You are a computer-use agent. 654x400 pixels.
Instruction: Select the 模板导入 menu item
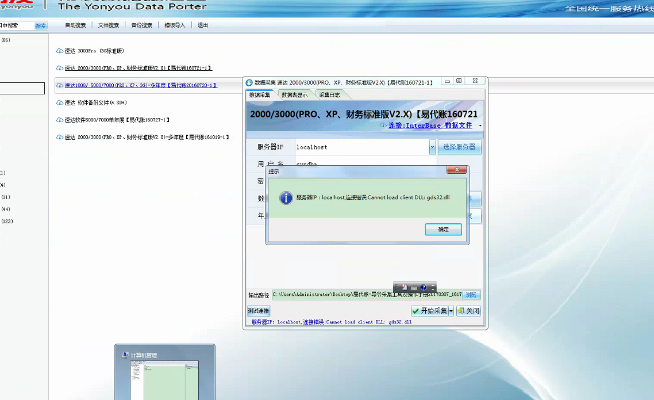point(174,23)
